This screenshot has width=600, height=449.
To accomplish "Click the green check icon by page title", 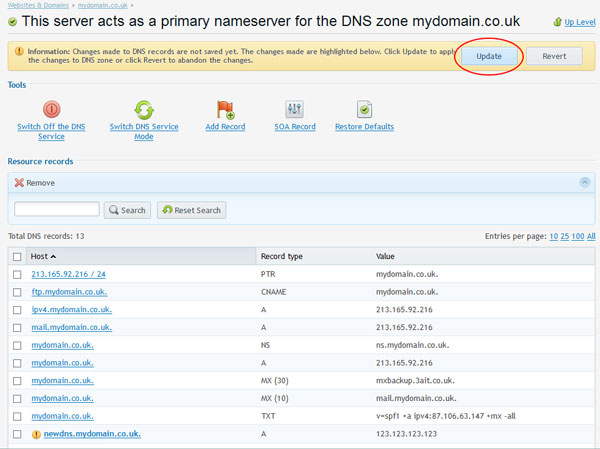I will 13,22.
